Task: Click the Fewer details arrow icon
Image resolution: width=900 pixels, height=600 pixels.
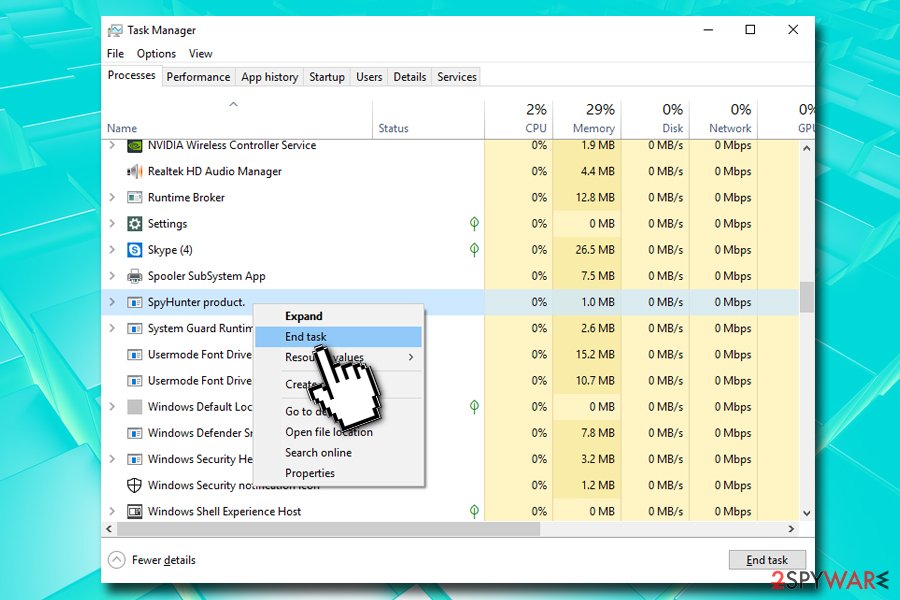Action: pyautogui.click(x=117, y=560)
